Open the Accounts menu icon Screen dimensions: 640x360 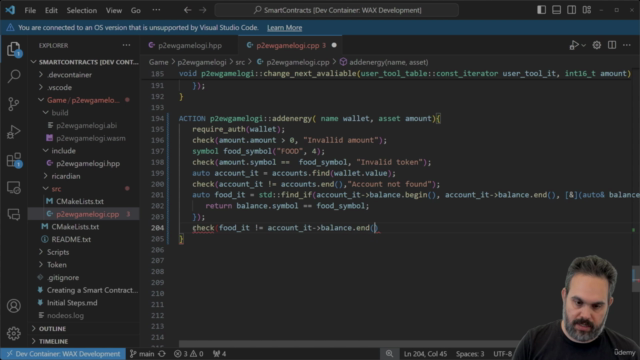coord(14,306)
